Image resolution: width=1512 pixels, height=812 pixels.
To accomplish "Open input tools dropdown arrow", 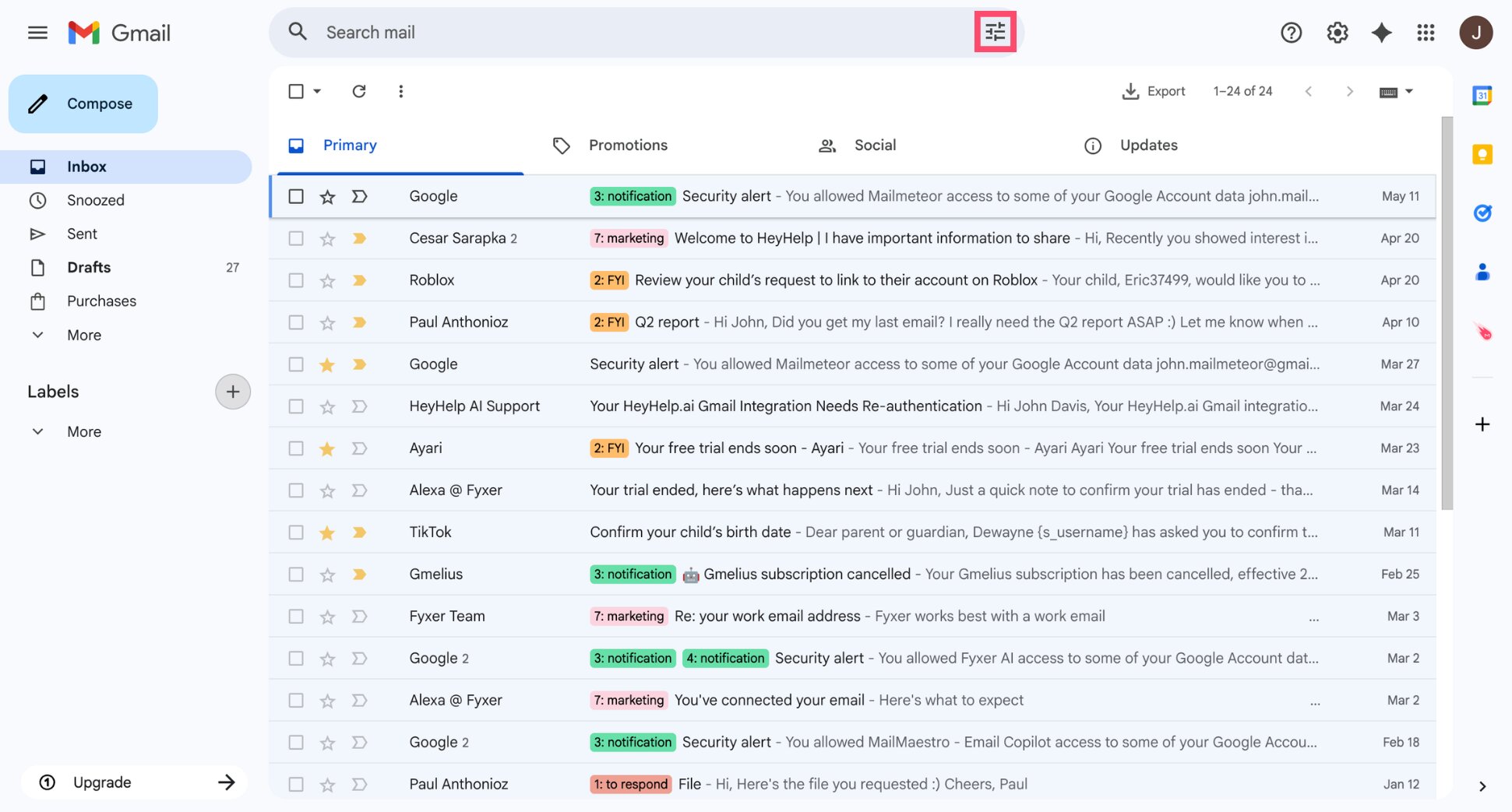I will pyautogui.click(x=1408, y=91).
